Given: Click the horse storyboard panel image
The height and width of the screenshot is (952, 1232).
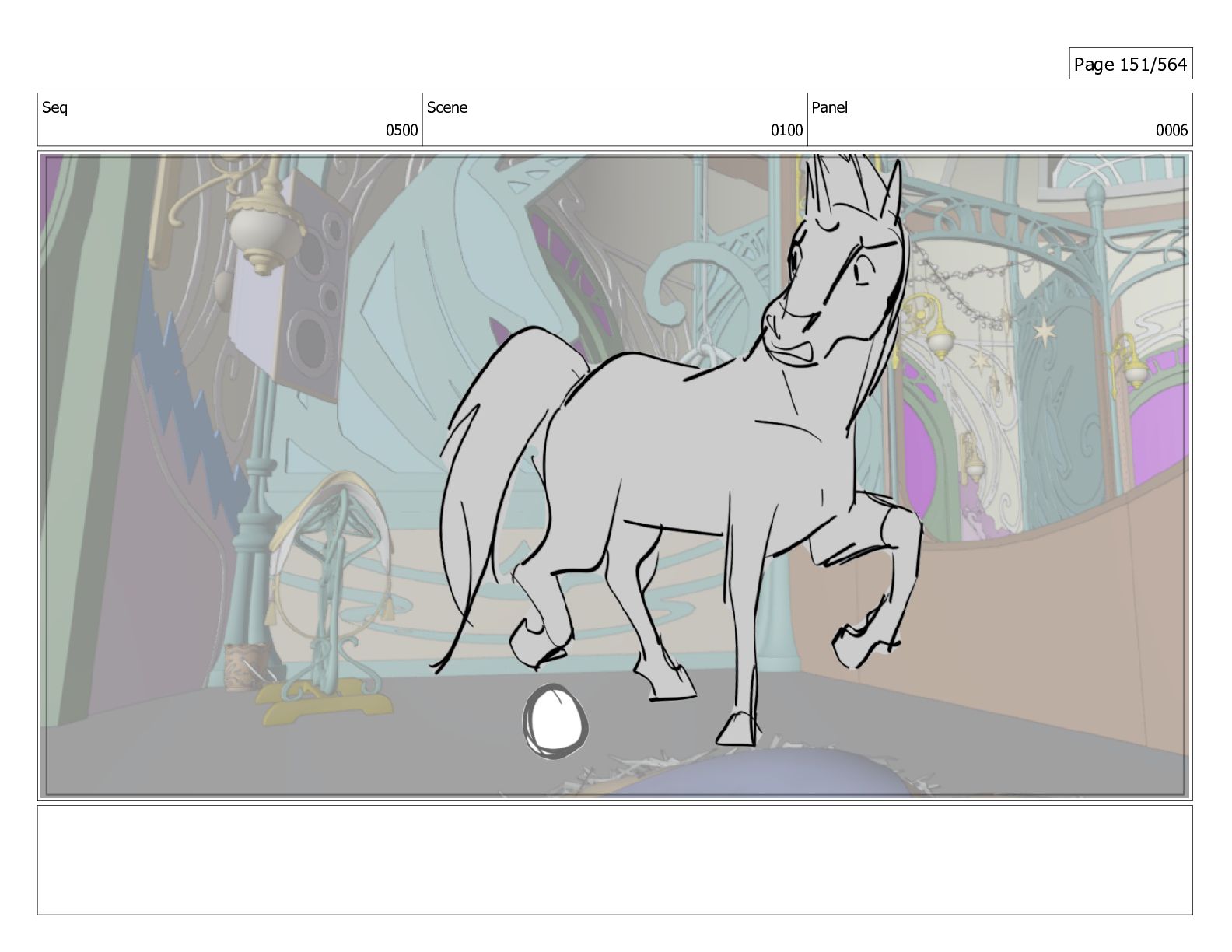Looking at the screenshot, I should pyautogui.click(x=615, y=476).
